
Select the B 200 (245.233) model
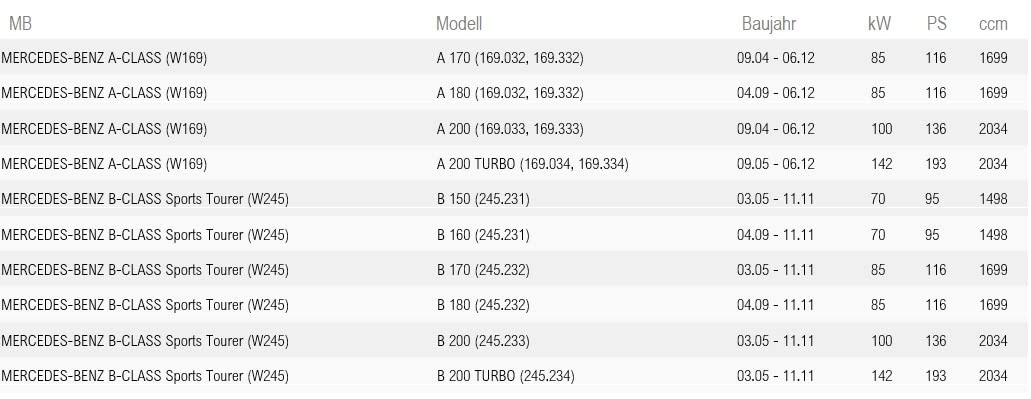pyautogui.click(x=483, y=341)
